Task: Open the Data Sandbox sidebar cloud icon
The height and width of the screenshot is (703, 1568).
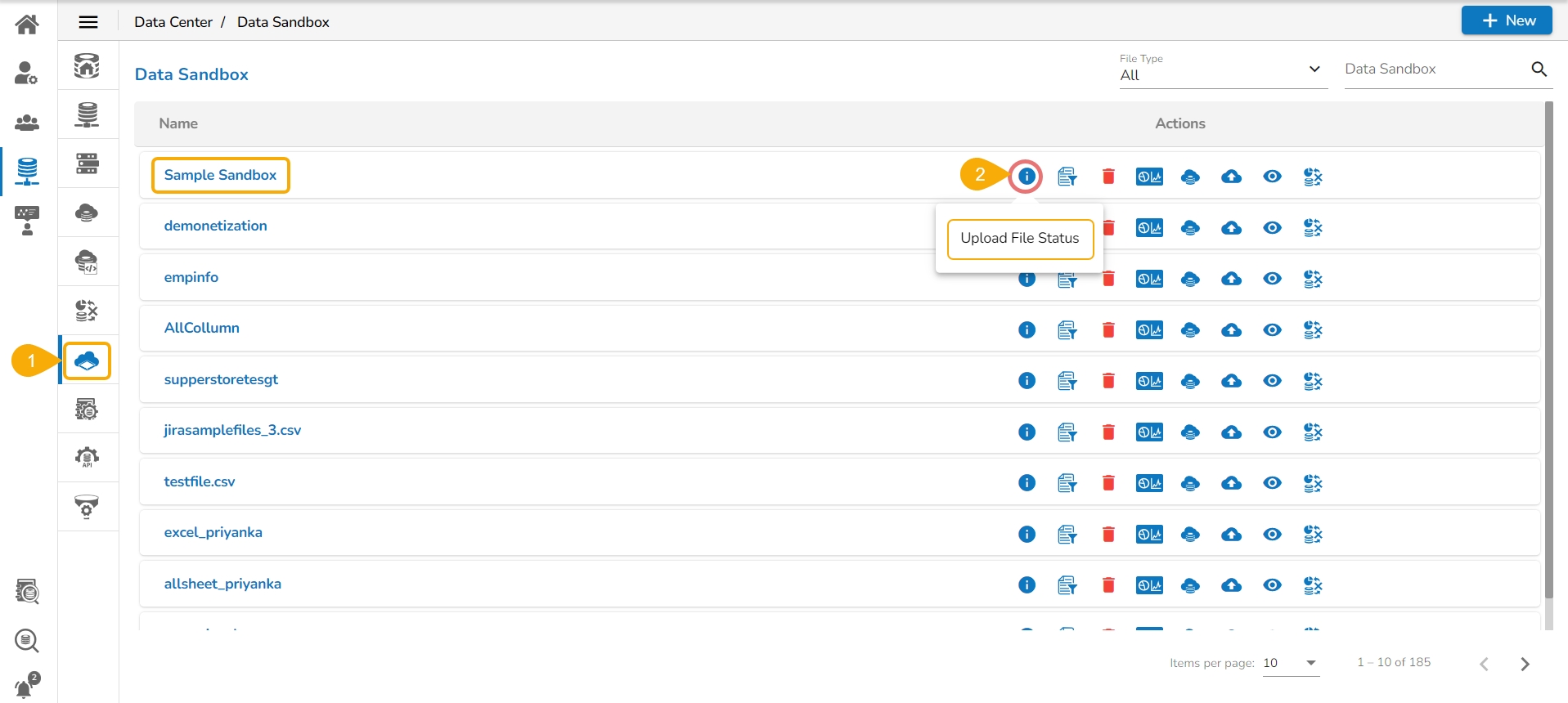Action: tap(88, 360)
